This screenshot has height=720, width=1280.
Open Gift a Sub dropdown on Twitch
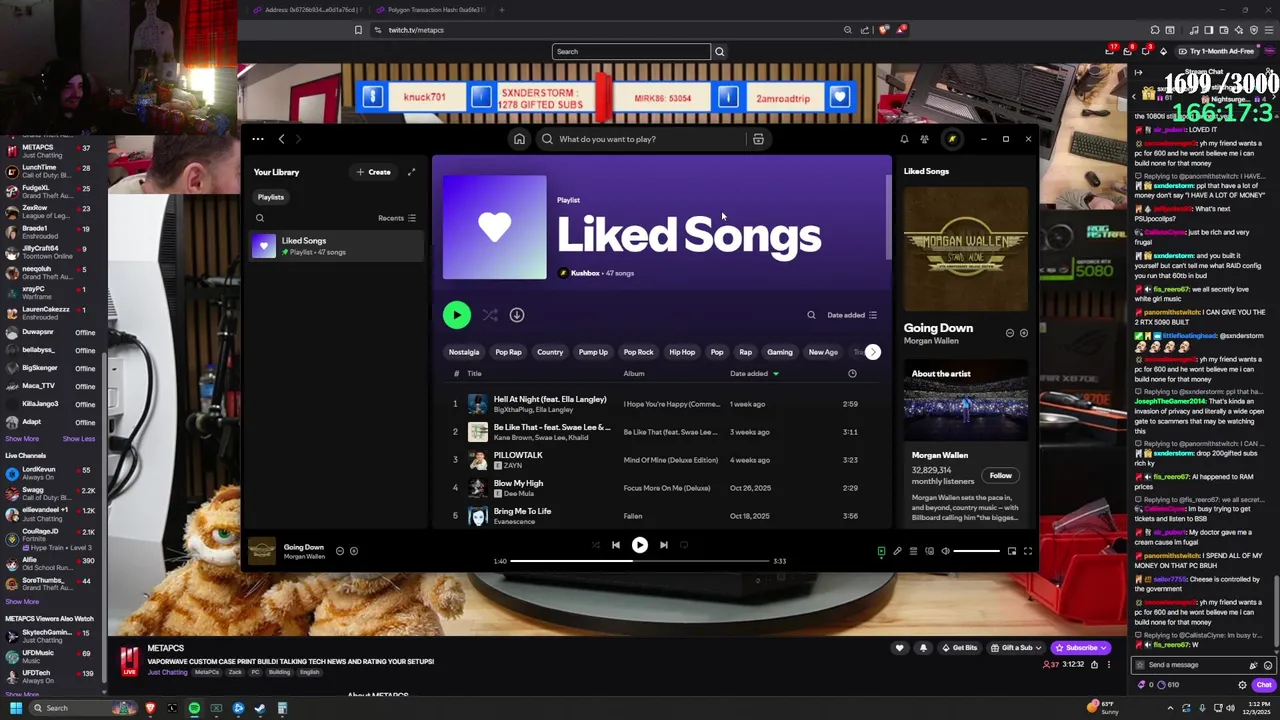pyautogui.click(x=1016, y=648)
